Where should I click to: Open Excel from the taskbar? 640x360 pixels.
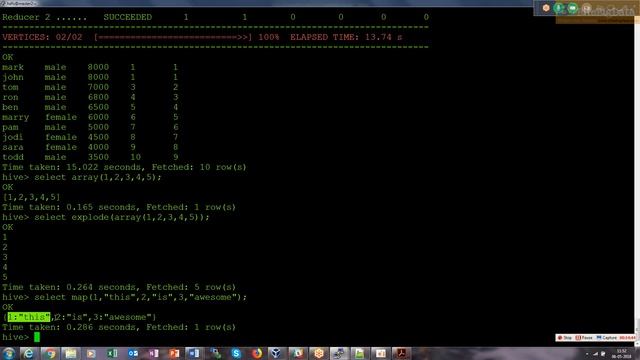[x=112, y=353]
